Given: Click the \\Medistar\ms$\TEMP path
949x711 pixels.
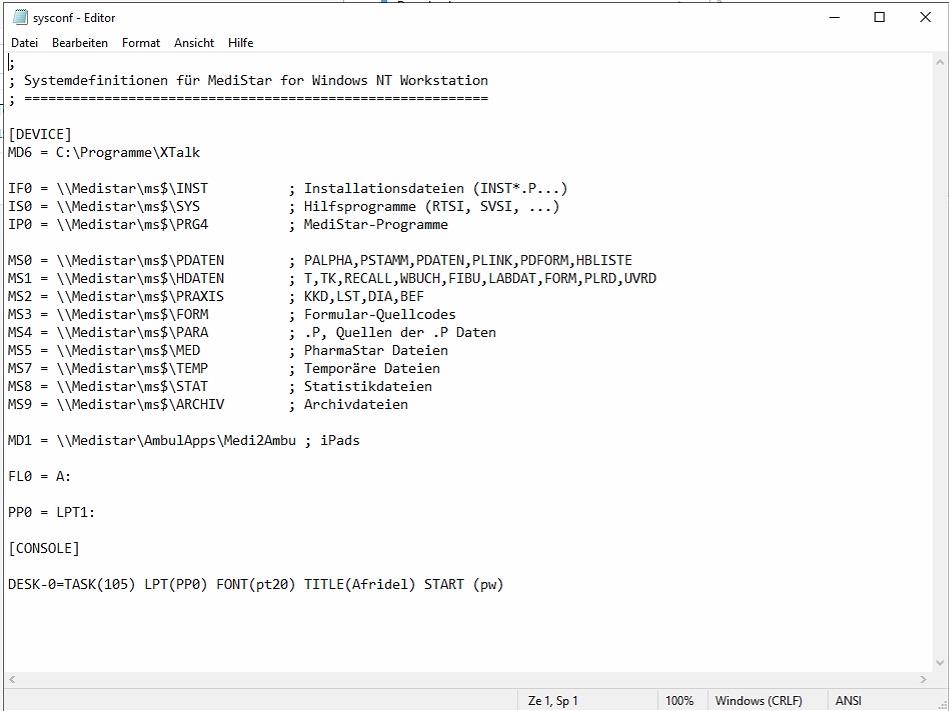Looking at the screenshot, I should [132, 369].
